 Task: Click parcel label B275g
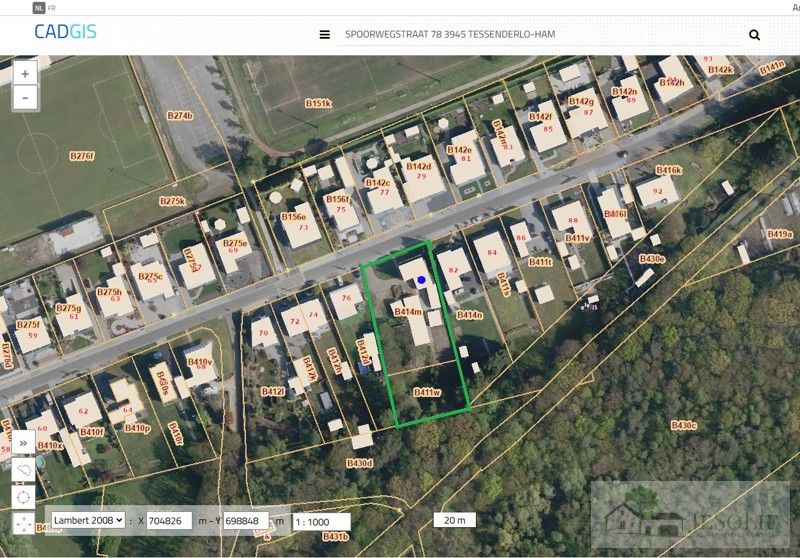(x=68, y=308)
